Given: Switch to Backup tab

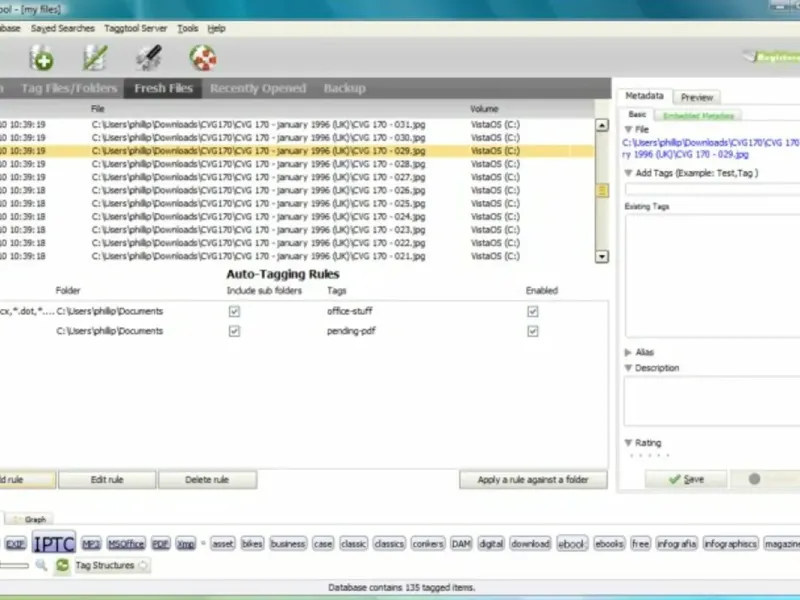Looking at the screenshot, I should point(345,88).
